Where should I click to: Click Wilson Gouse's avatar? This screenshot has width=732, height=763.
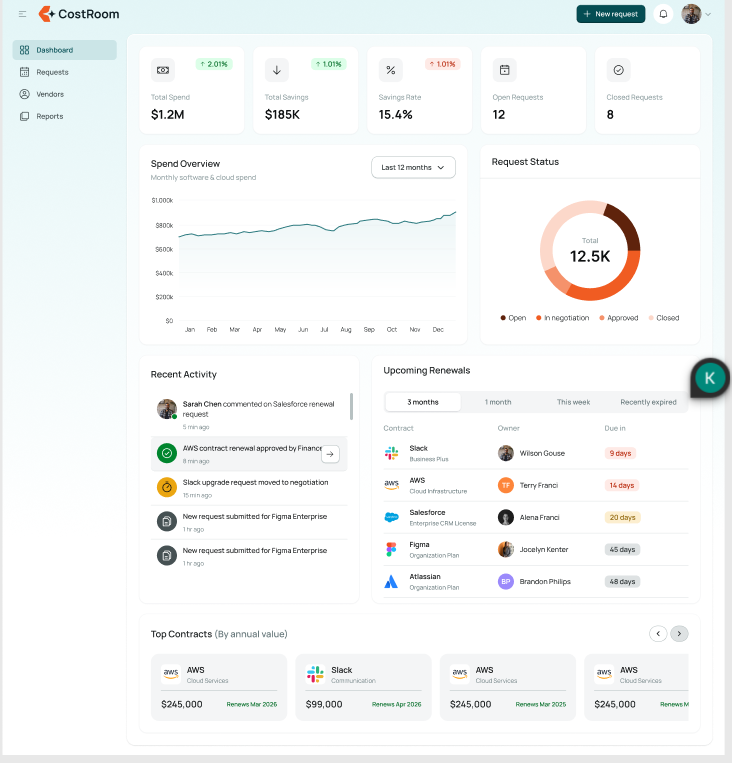(506, 453)
